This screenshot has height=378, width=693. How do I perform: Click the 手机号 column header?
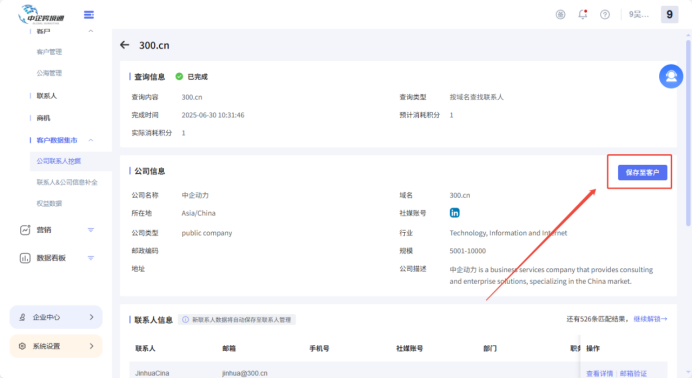(x=319, y=348)
